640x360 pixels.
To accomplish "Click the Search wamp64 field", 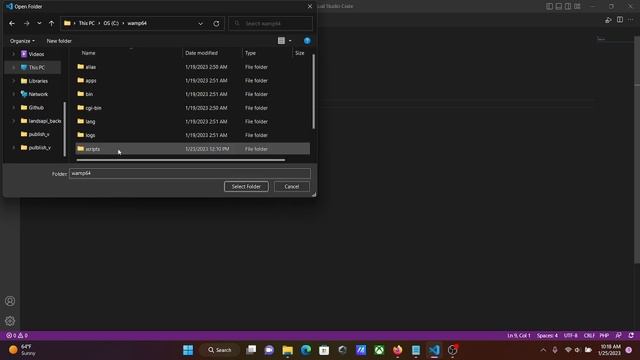I will (x=271, y=24).
